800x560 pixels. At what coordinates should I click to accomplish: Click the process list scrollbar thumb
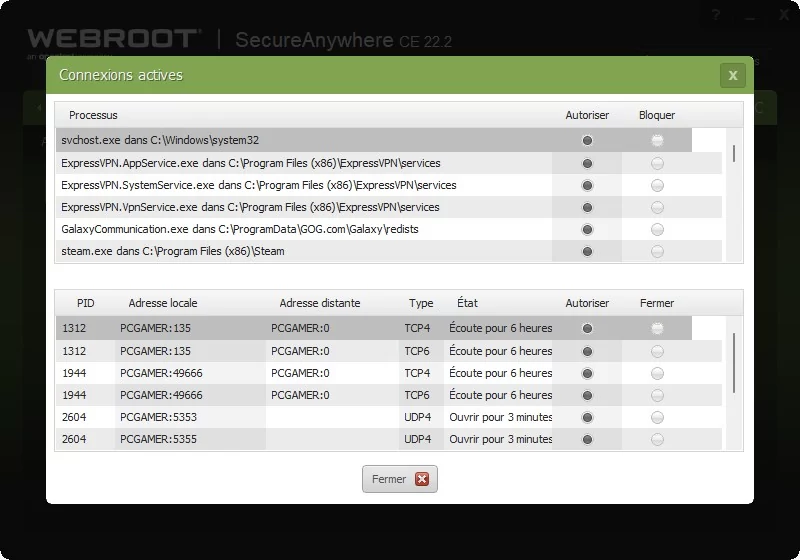point(734,154)
